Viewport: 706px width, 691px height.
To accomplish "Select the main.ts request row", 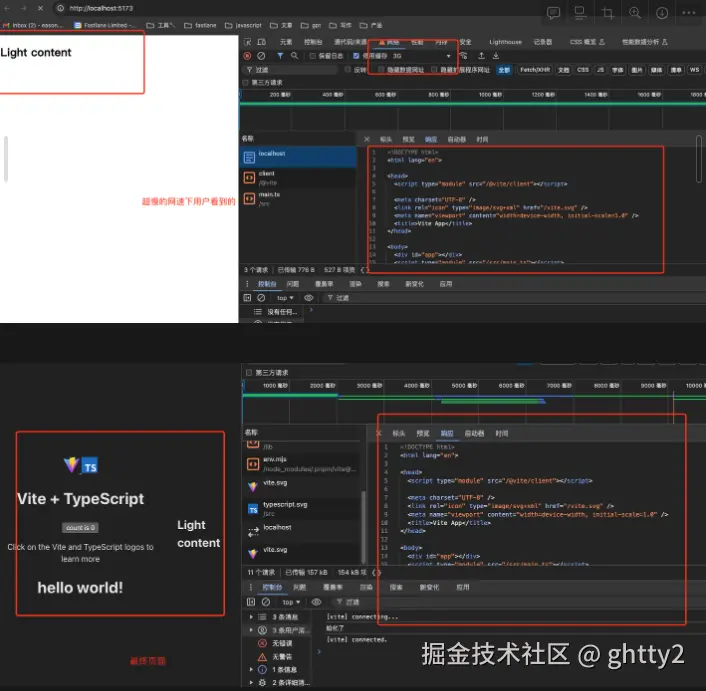I will click(x=298, y=199).
